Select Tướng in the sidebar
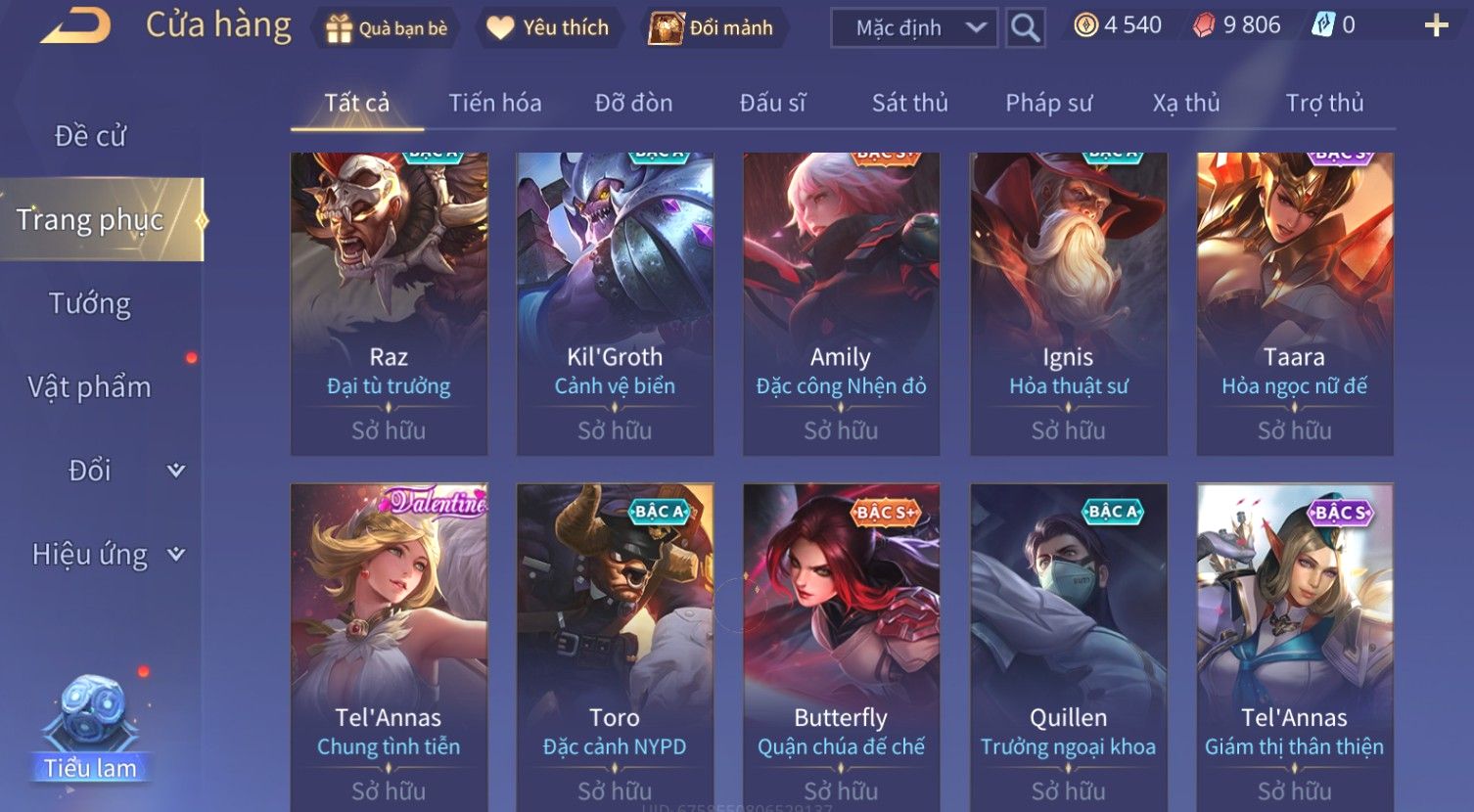Viewport: 1474px width, 812px height. 90,303
